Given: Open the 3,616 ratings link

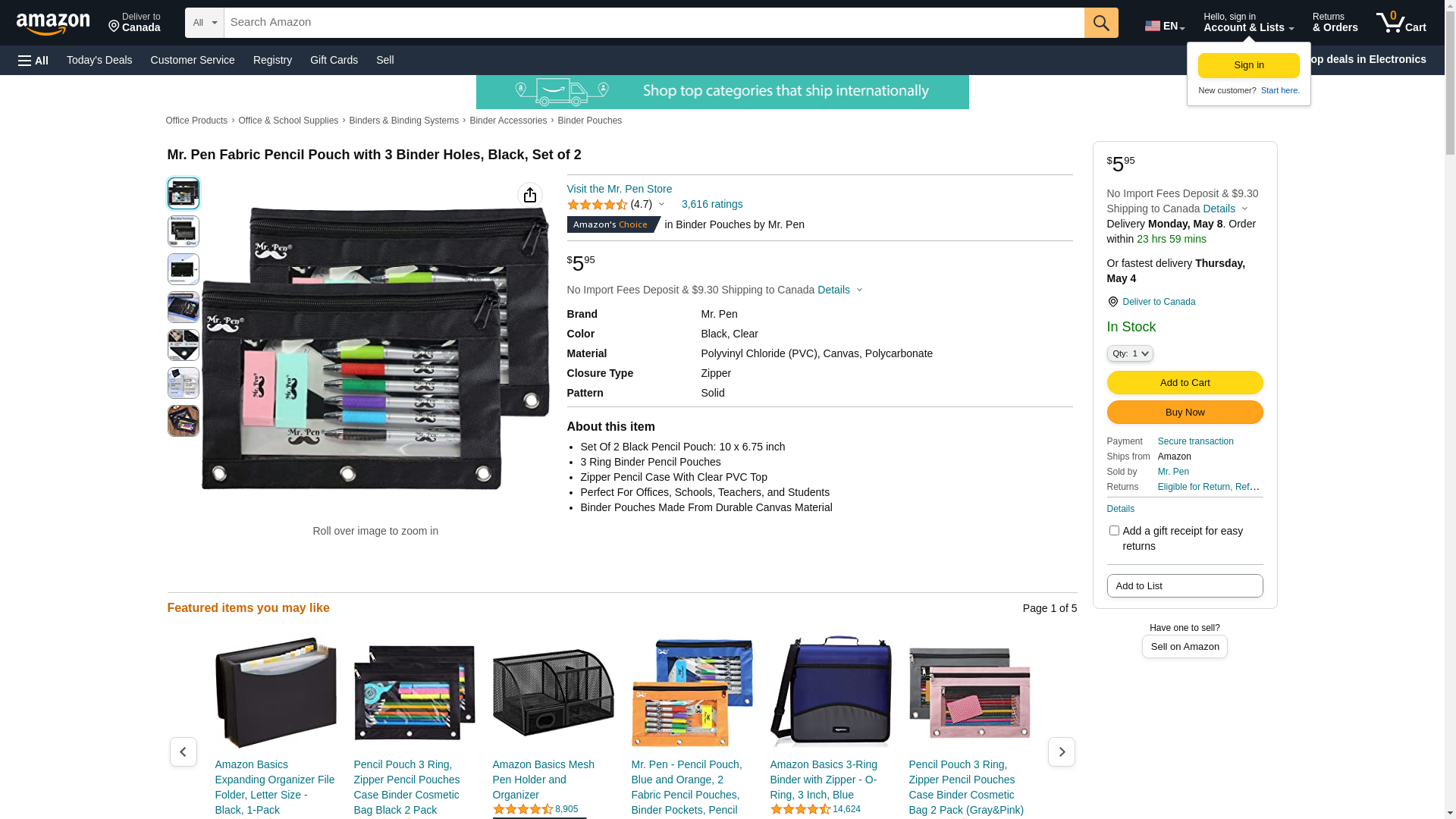Looking at the screenshot, I should point(712,204).
